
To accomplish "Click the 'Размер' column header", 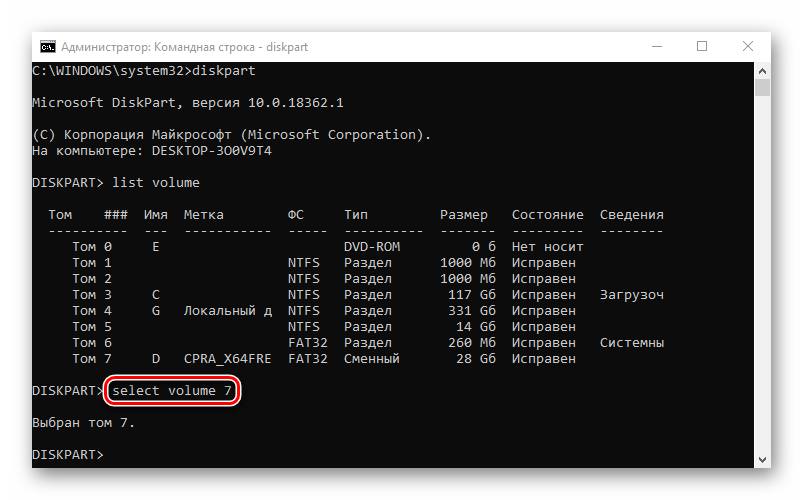I will [x=463, y=214].
